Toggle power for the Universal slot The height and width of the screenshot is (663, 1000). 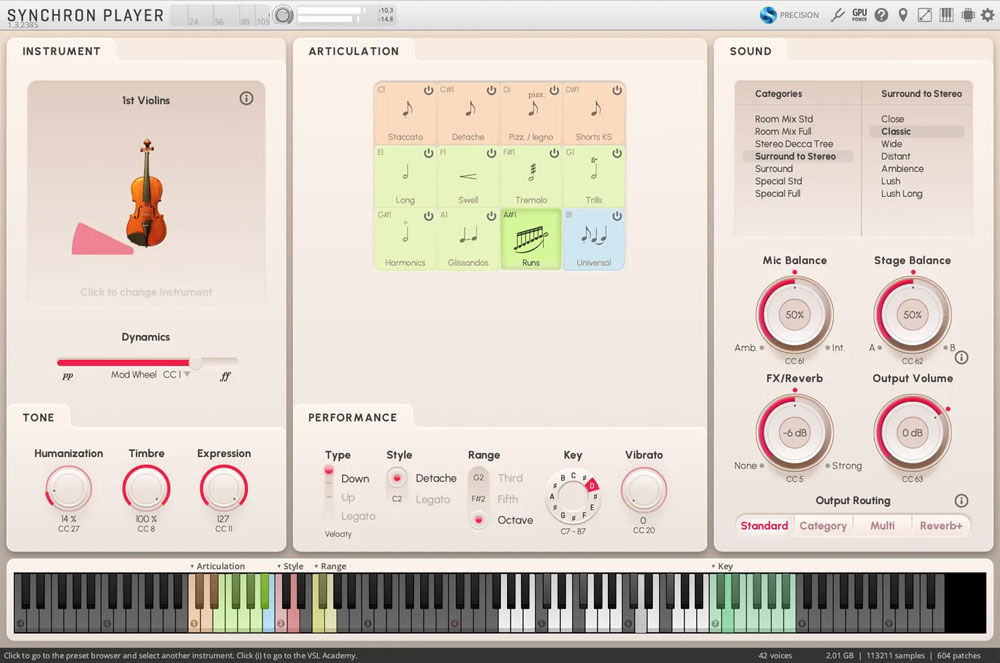(x=617, y=216)
